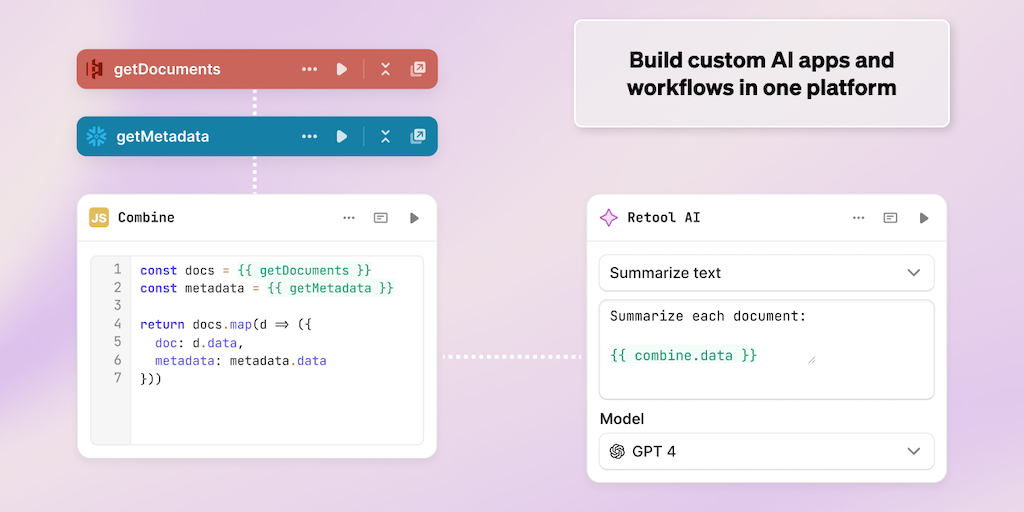This screenshot has height=512, width=1024.
Task: Click the Model label
Action: (622, 419)
